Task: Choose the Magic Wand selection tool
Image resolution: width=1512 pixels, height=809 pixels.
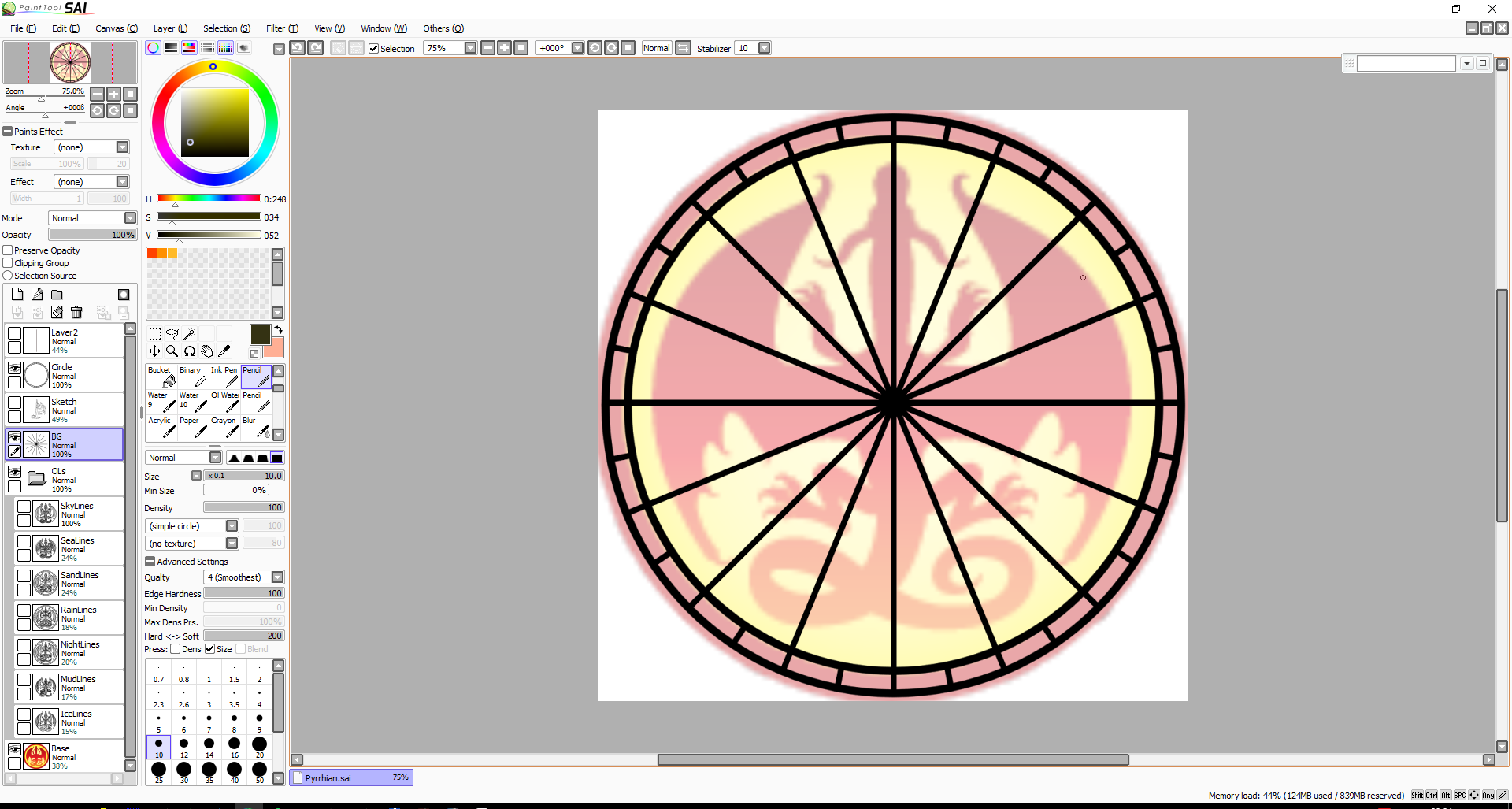Action: (x=189, y=334)
